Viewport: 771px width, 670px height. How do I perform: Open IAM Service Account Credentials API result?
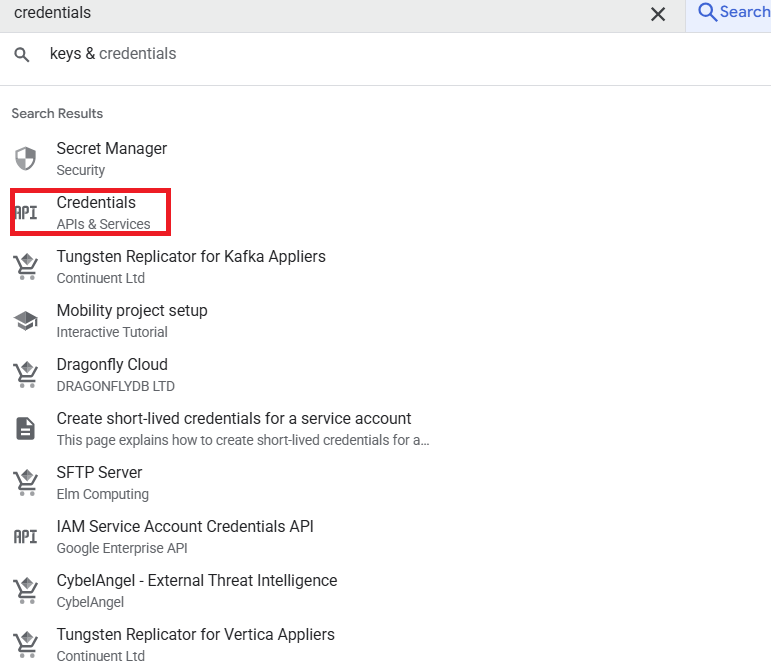coord(185,527)
